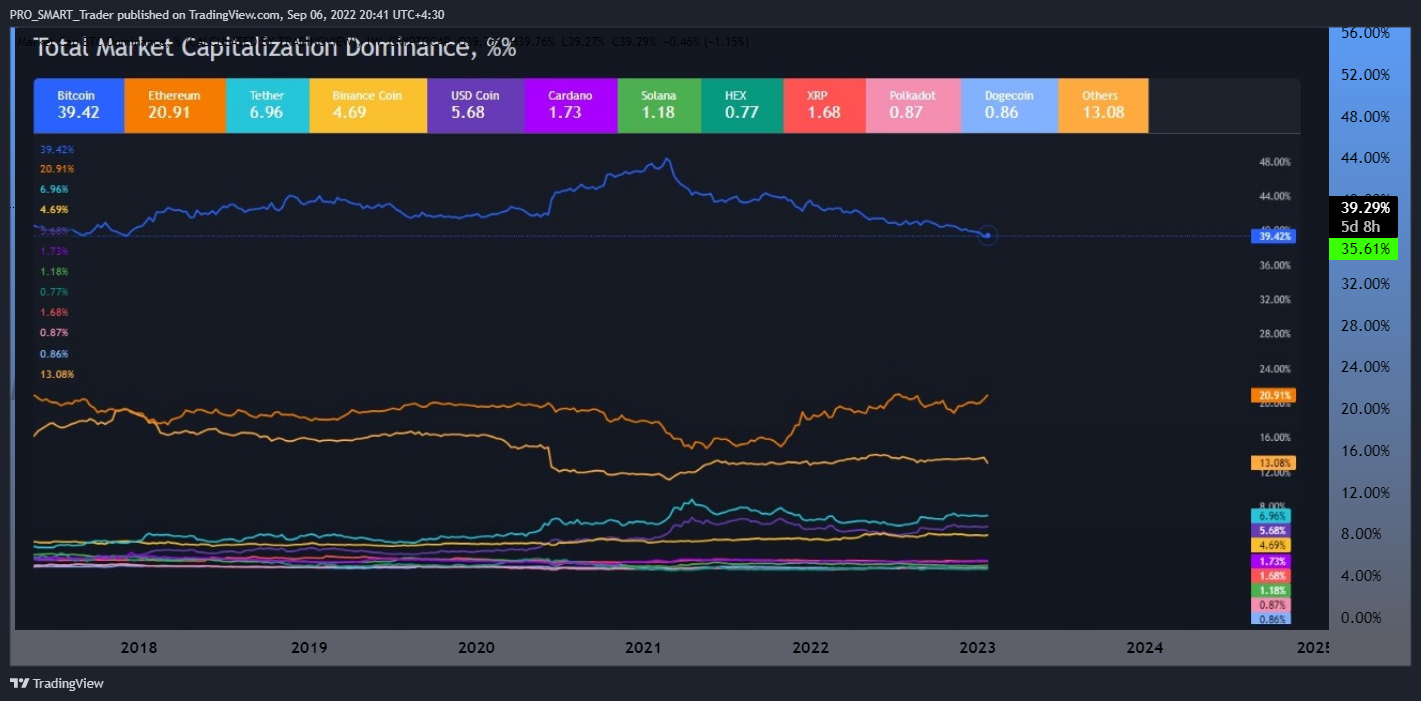Open the Dogecoin 0.86 box

tap(1009, 105)
